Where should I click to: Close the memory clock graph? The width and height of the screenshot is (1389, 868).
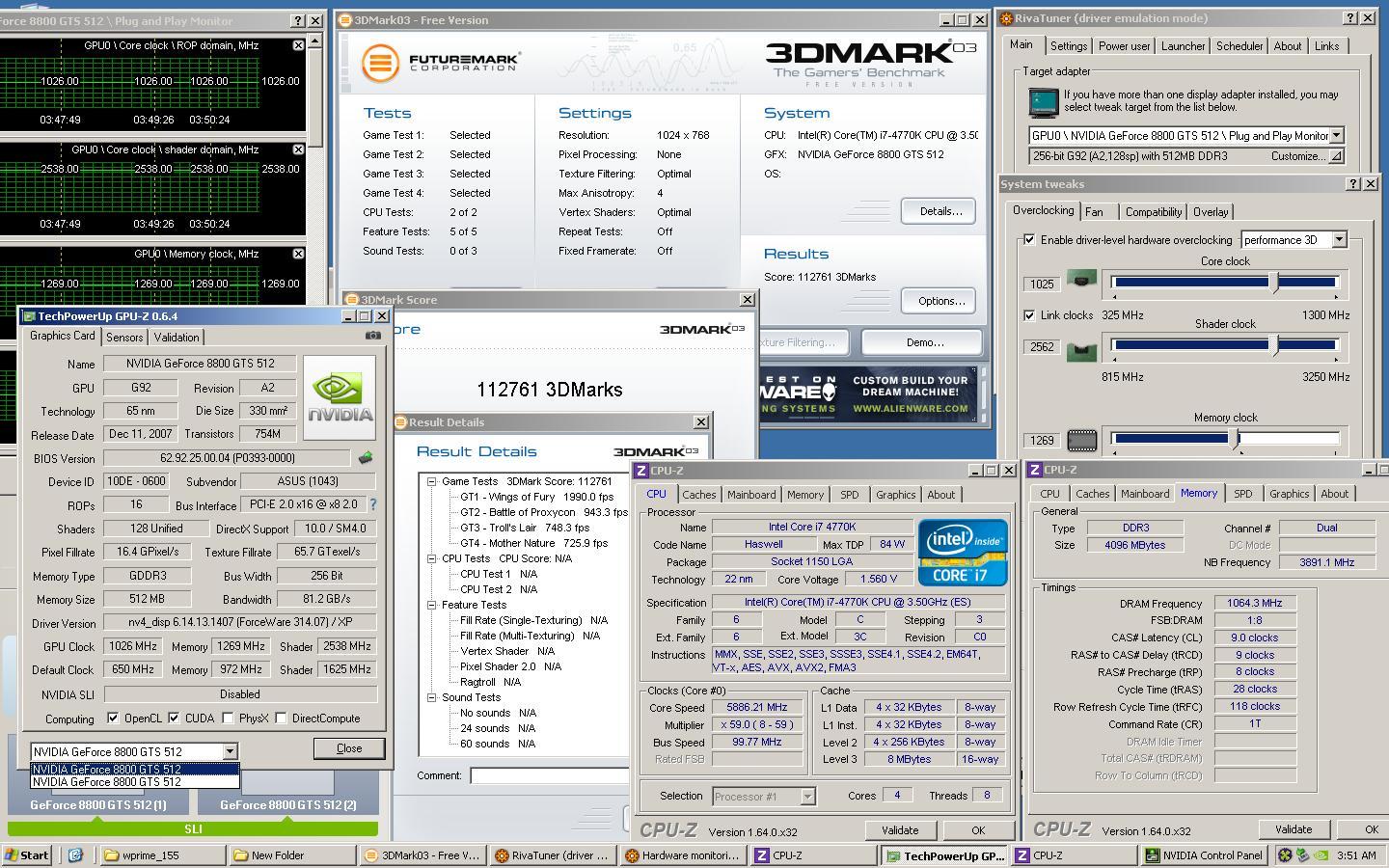(x=298, y=254)
